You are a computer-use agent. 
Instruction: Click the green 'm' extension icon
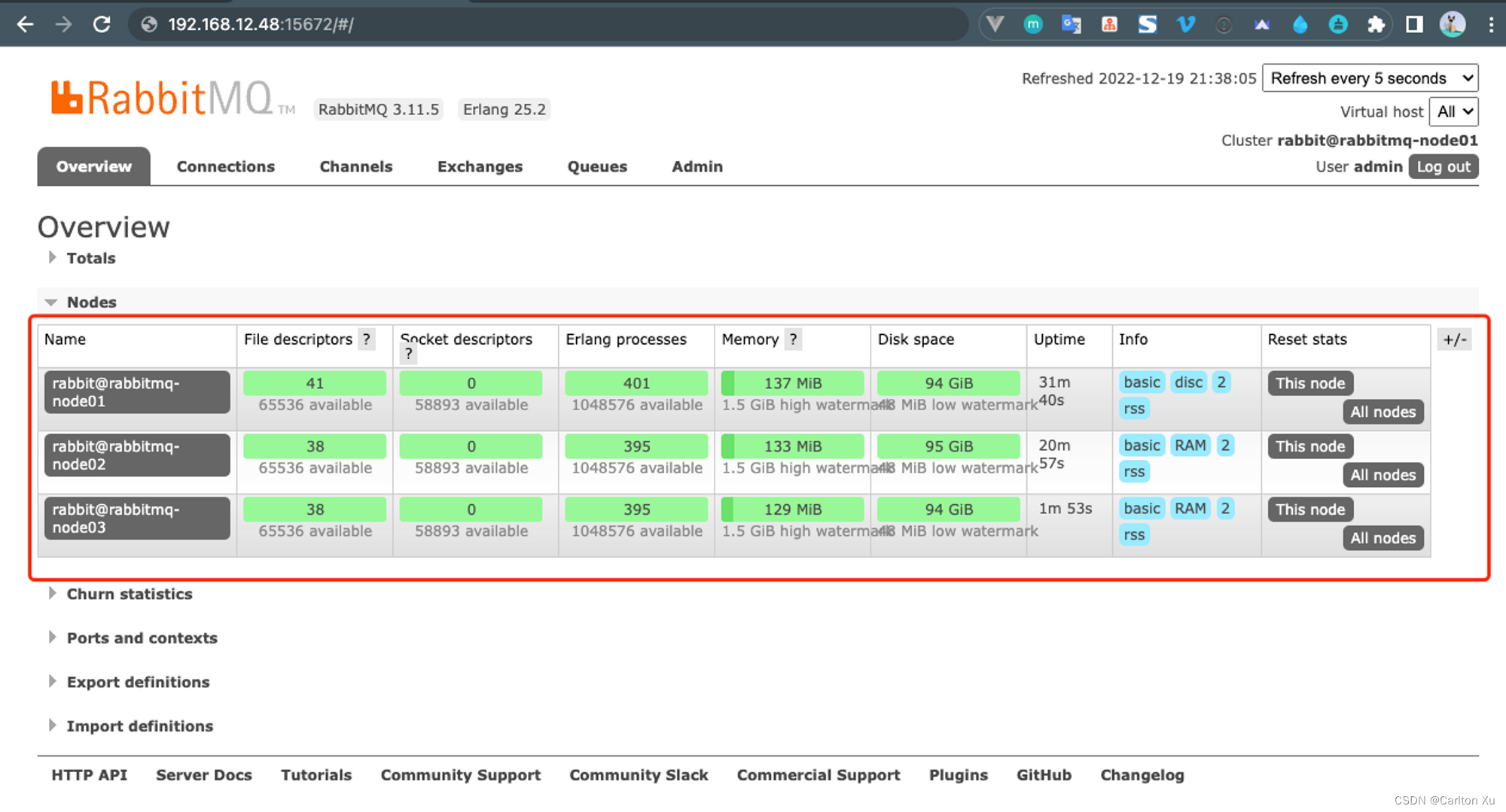coord(1033,24)
